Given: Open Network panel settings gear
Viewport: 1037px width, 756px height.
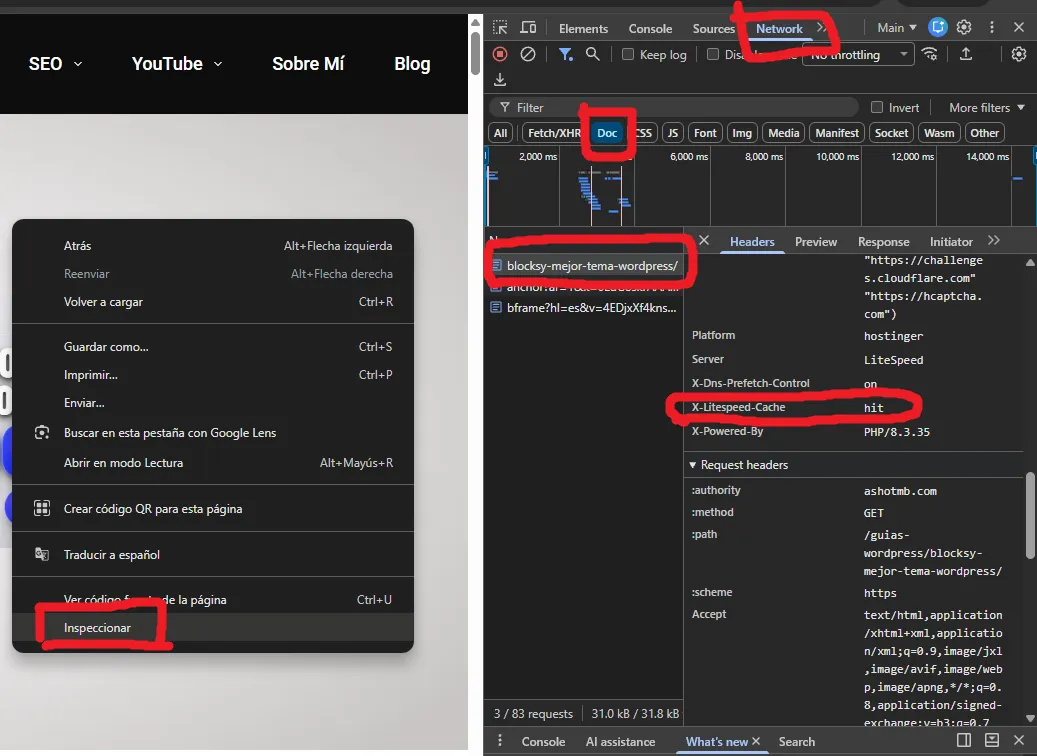Looking at the screenshot, I should click(x=1018, y=54).
